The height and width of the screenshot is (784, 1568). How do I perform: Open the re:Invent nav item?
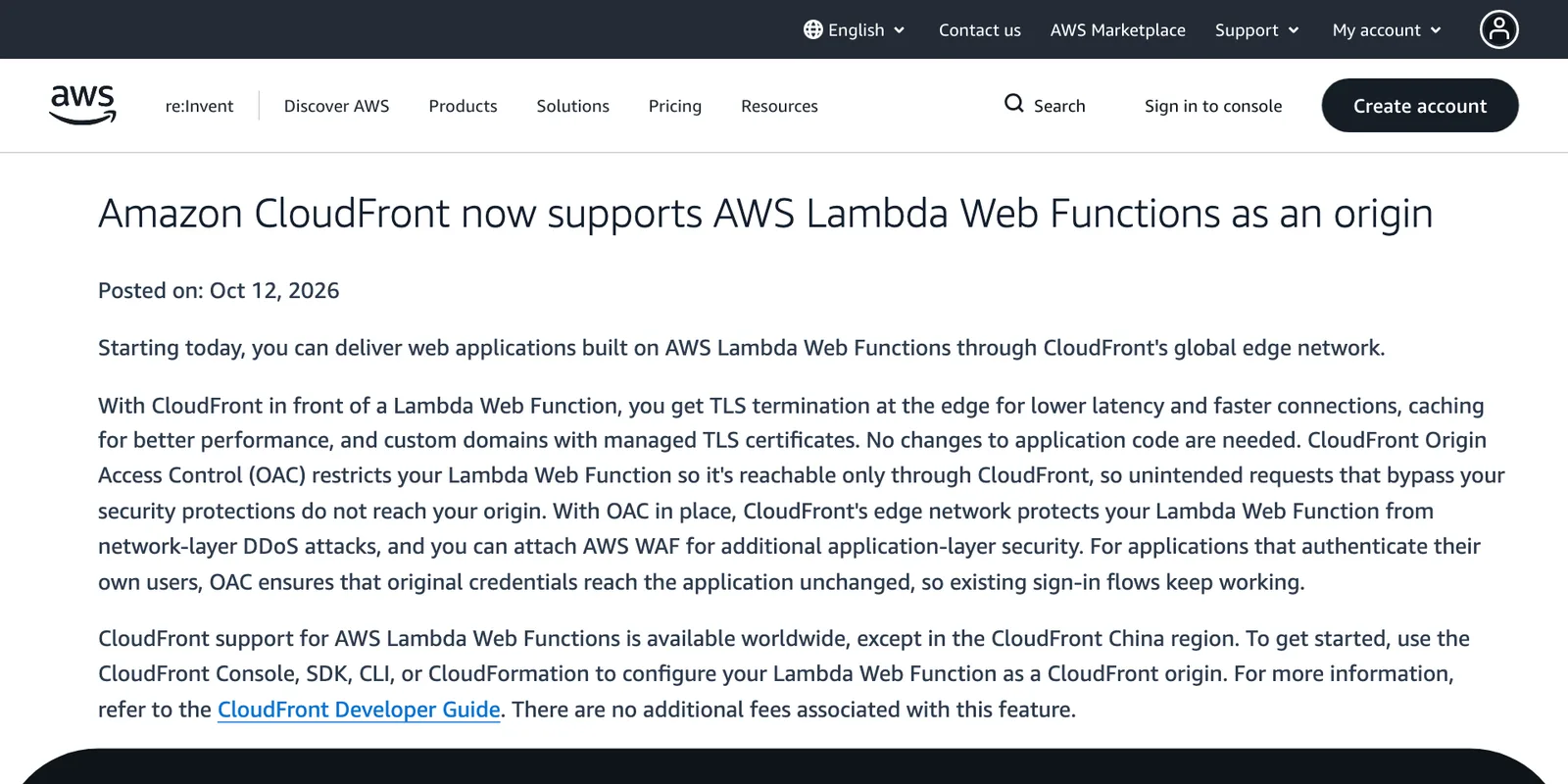[x=199, y=106]
